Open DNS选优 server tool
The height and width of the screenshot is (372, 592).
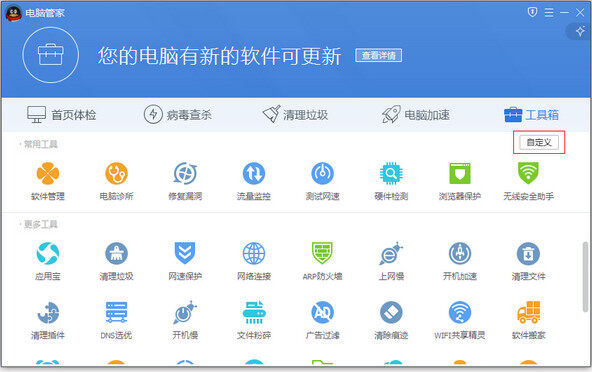click(116, 320)
